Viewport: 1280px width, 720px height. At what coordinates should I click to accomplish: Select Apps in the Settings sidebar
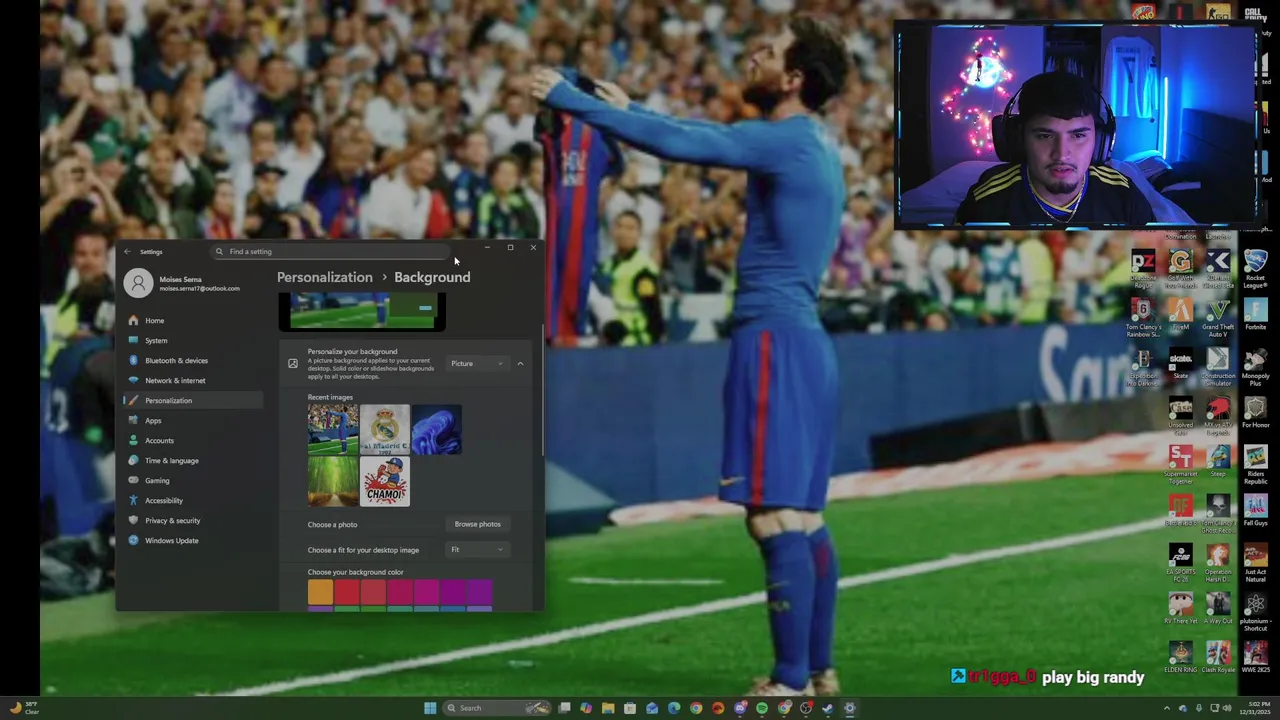tap(193, 420)
